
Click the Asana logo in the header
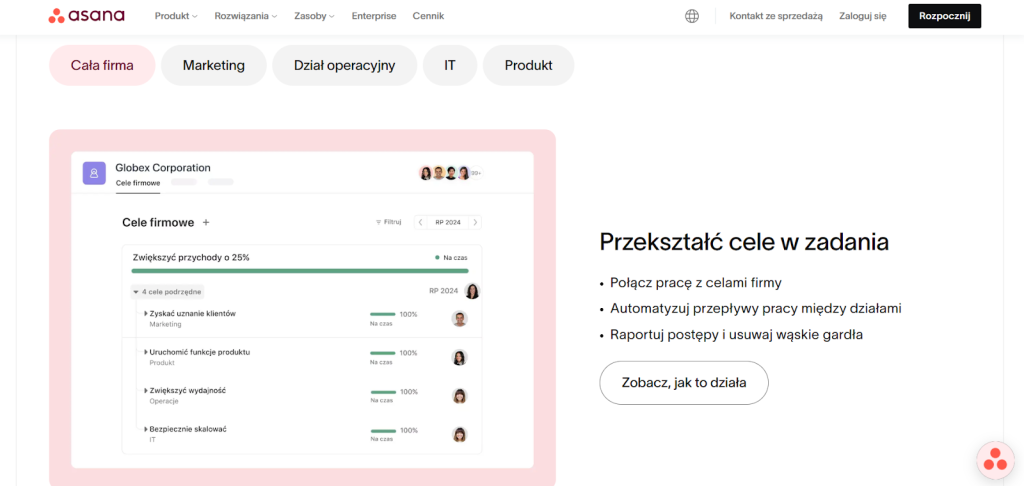click(x=86, y=16)
